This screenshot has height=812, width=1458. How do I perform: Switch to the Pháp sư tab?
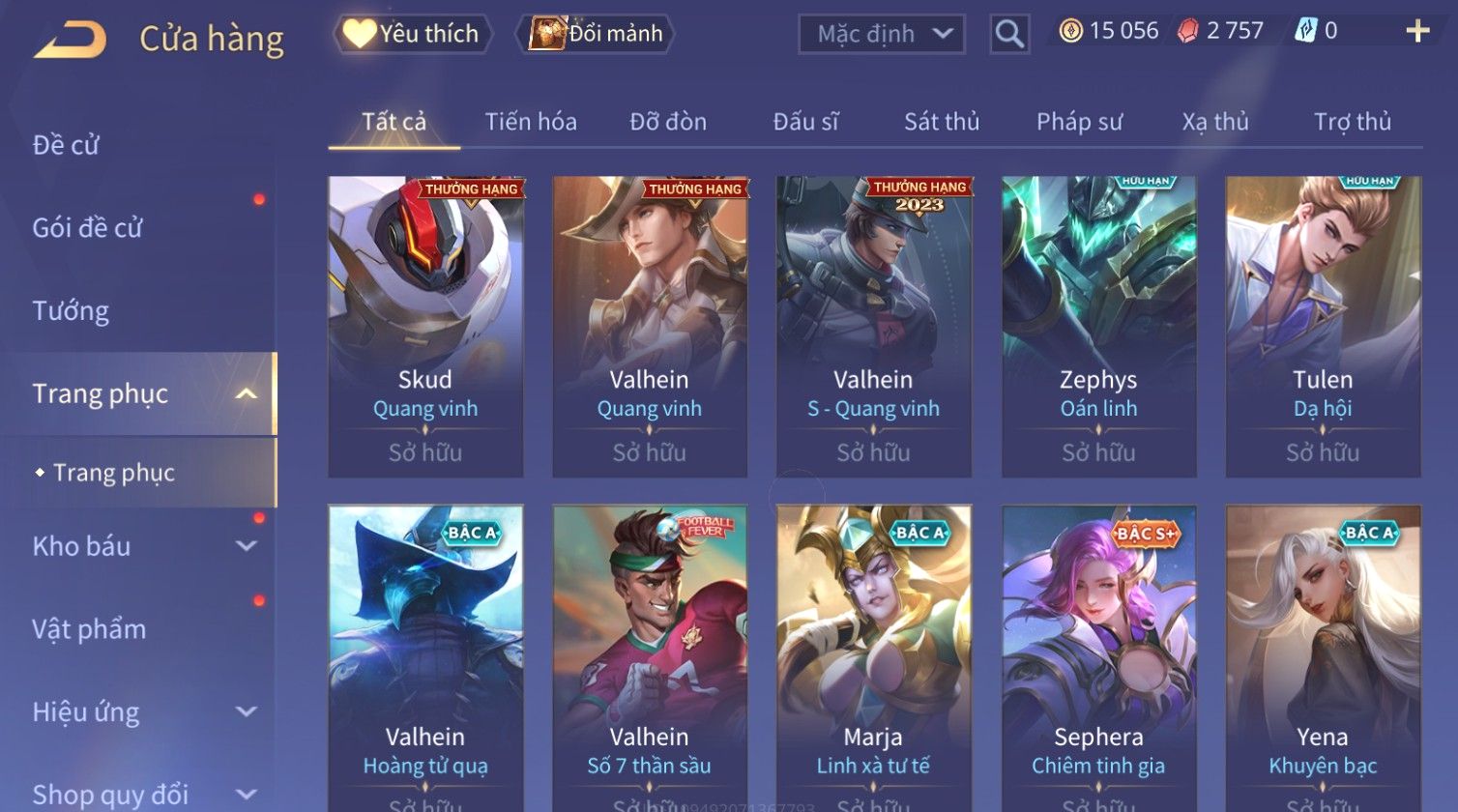[x=1079, y=122]
